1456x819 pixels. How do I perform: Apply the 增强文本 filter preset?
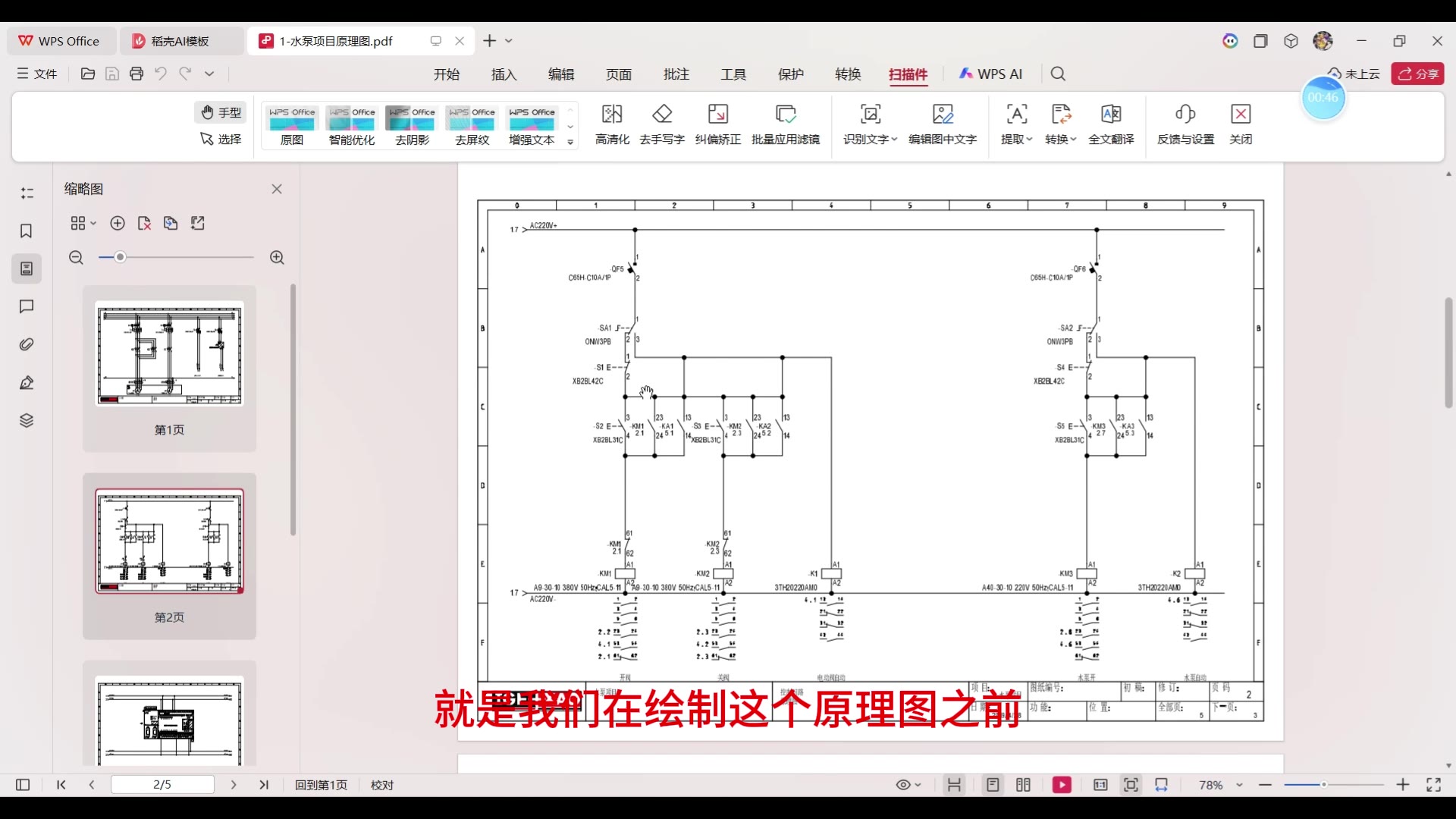[x=532, y=125]
